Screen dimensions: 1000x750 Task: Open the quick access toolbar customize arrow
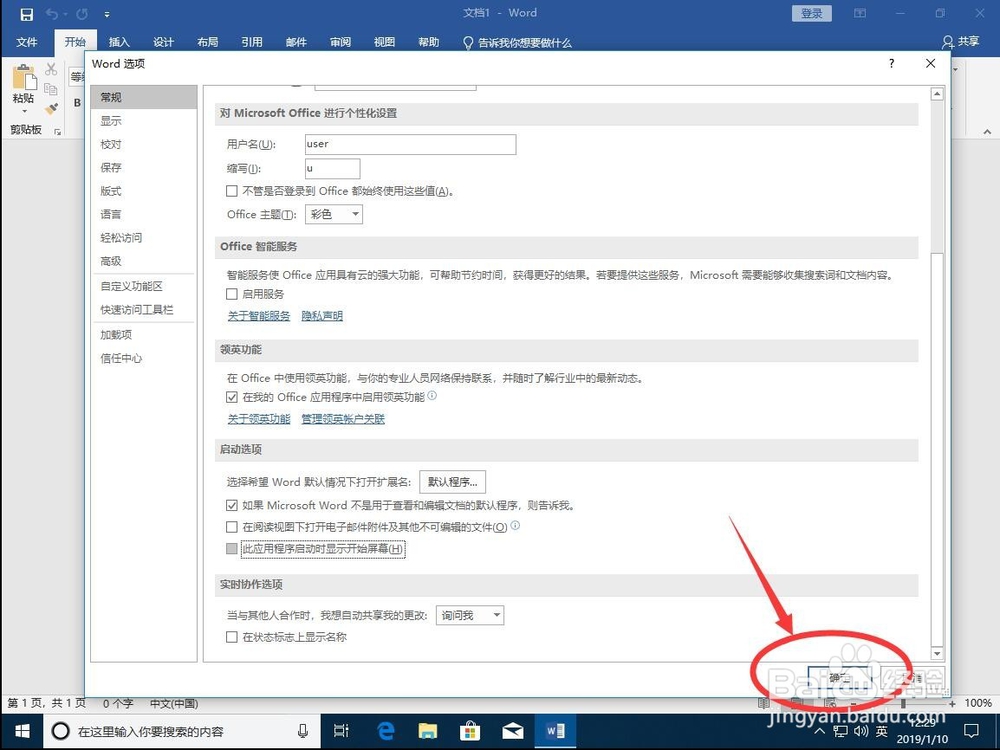coord(107,14)
